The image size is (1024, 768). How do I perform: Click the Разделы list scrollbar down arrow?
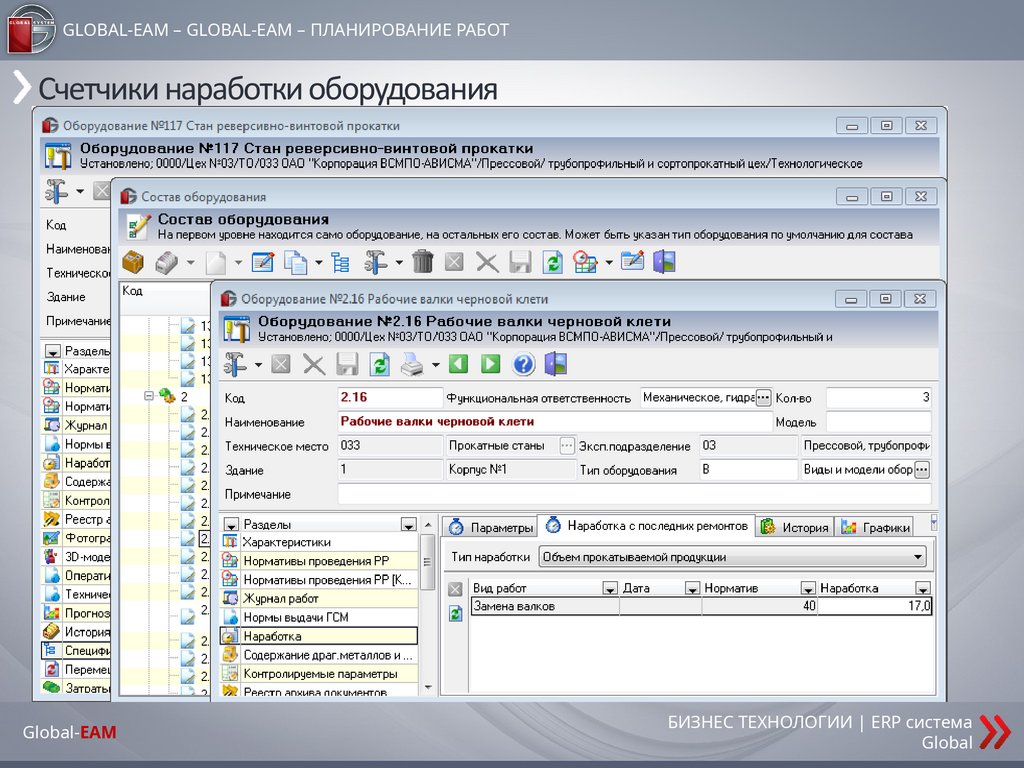[428, 687]
